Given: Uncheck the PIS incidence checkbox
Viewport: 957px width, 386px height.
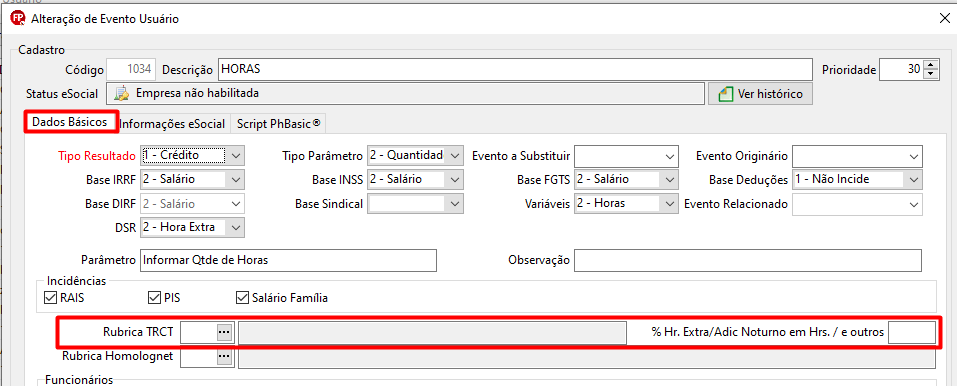Looking at the screenshot, I should pyautogui.click(x=154, y=298).
